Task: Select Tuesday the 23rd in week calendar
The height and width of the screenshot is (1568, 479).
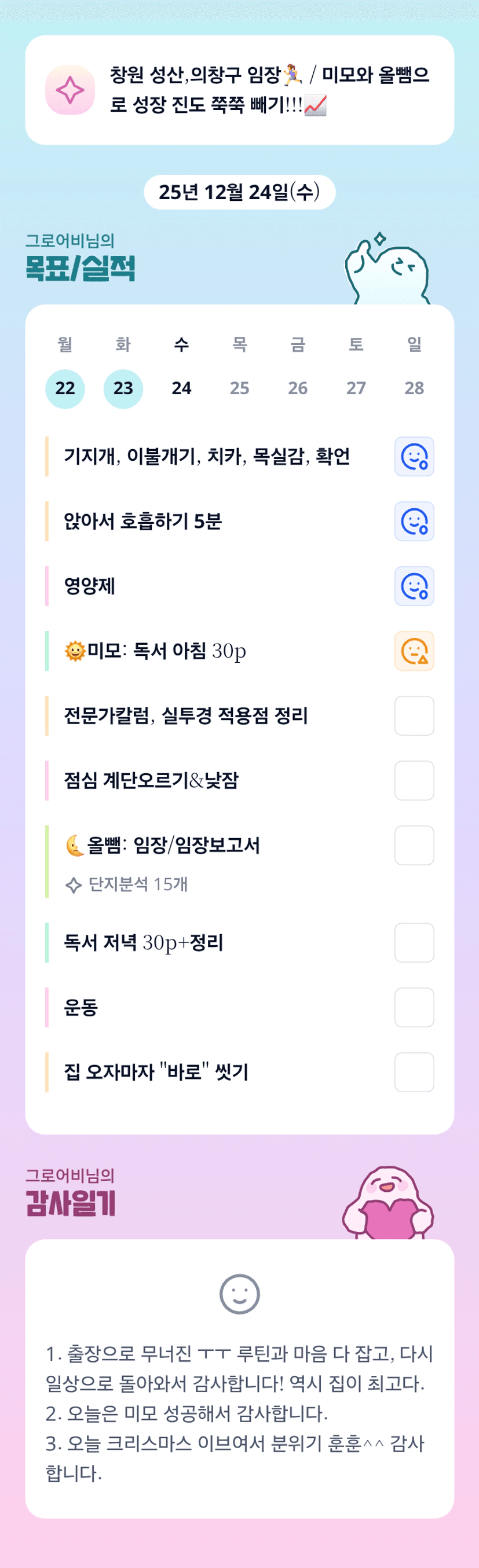Action: coord(123,388)
